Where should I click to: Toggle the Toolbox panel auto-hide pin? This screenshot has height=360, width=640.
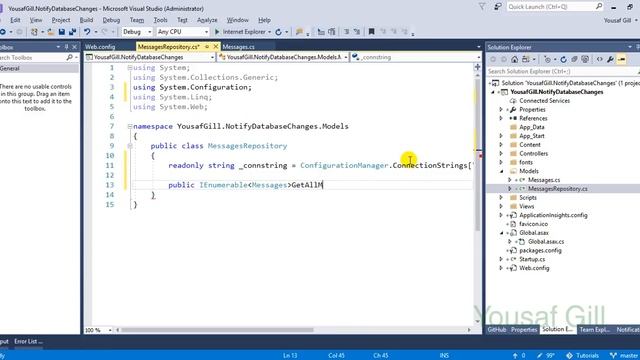point(67,47)
